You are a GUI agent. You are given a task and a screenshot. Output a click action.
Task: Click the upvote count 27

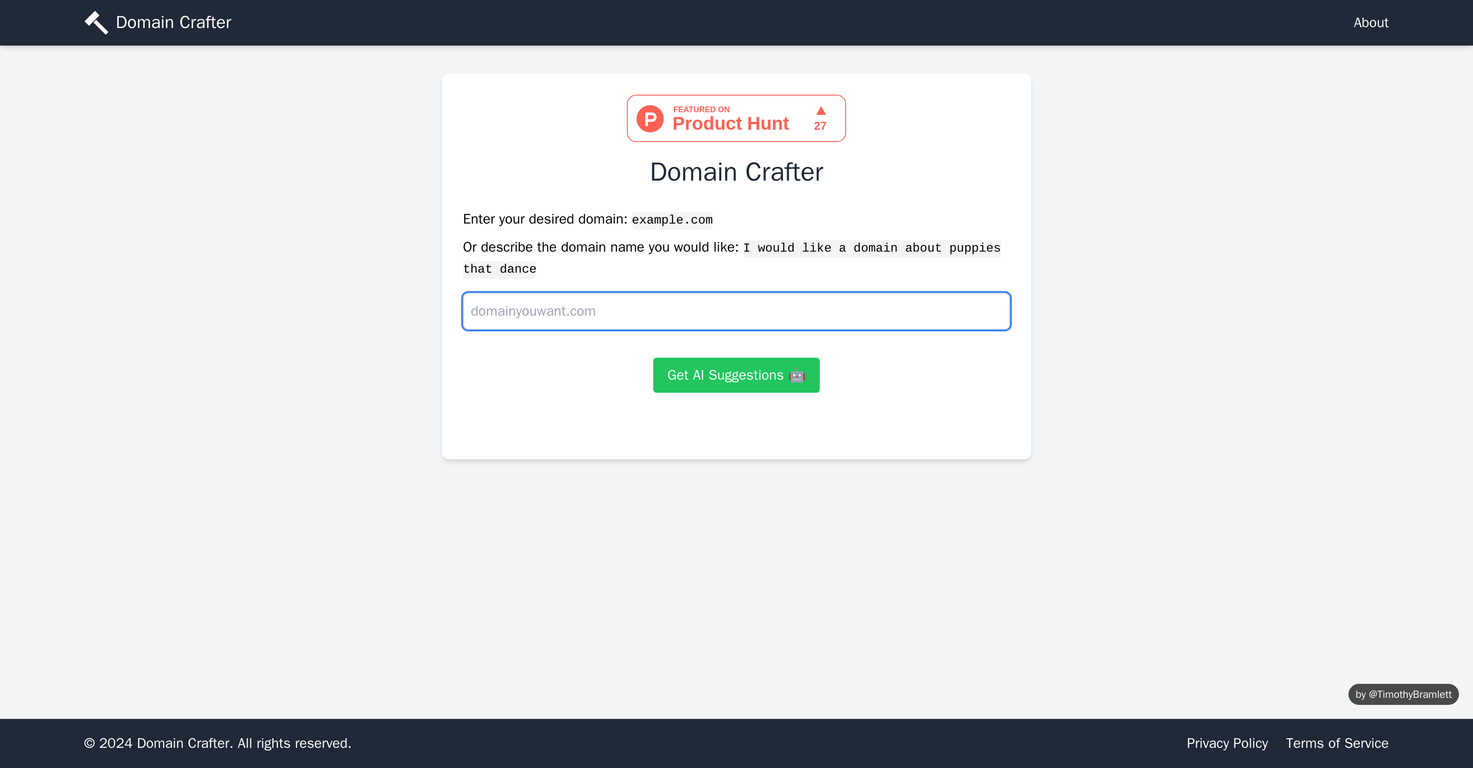[x=820, y=126]
